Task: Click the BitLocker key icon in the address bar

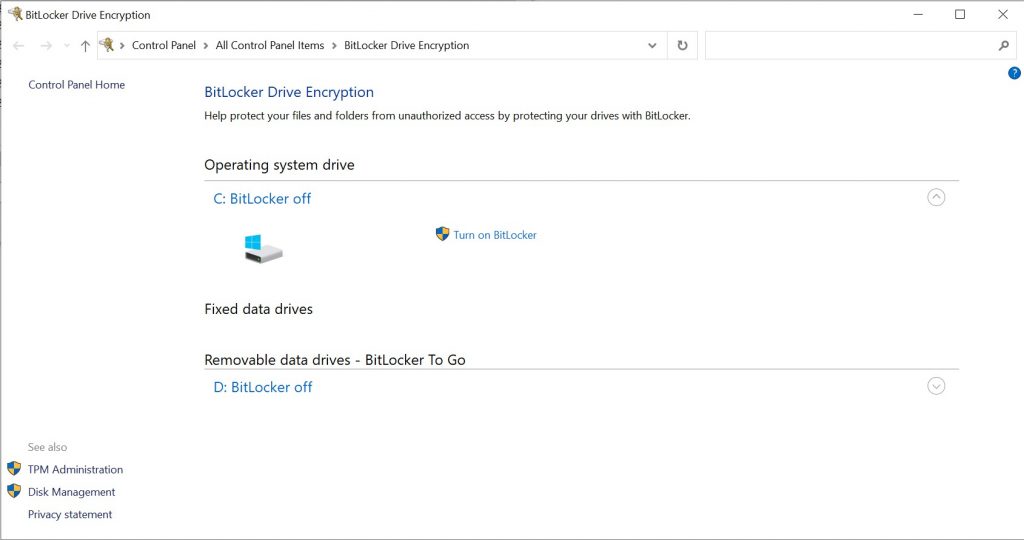Action: tap(107, 45)
